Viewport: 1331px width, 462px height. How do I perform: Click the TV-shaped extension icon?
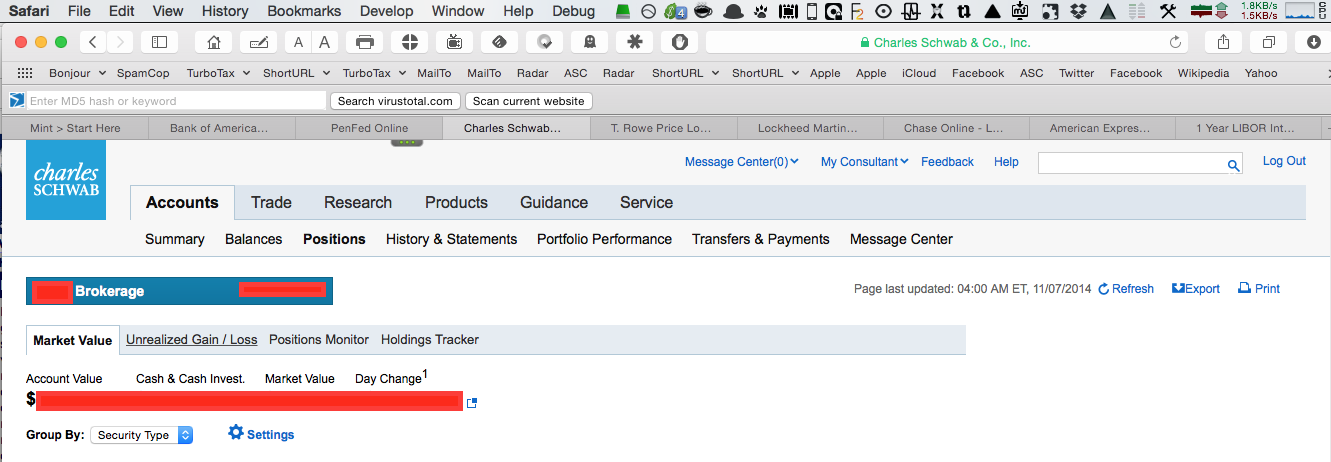454,42
